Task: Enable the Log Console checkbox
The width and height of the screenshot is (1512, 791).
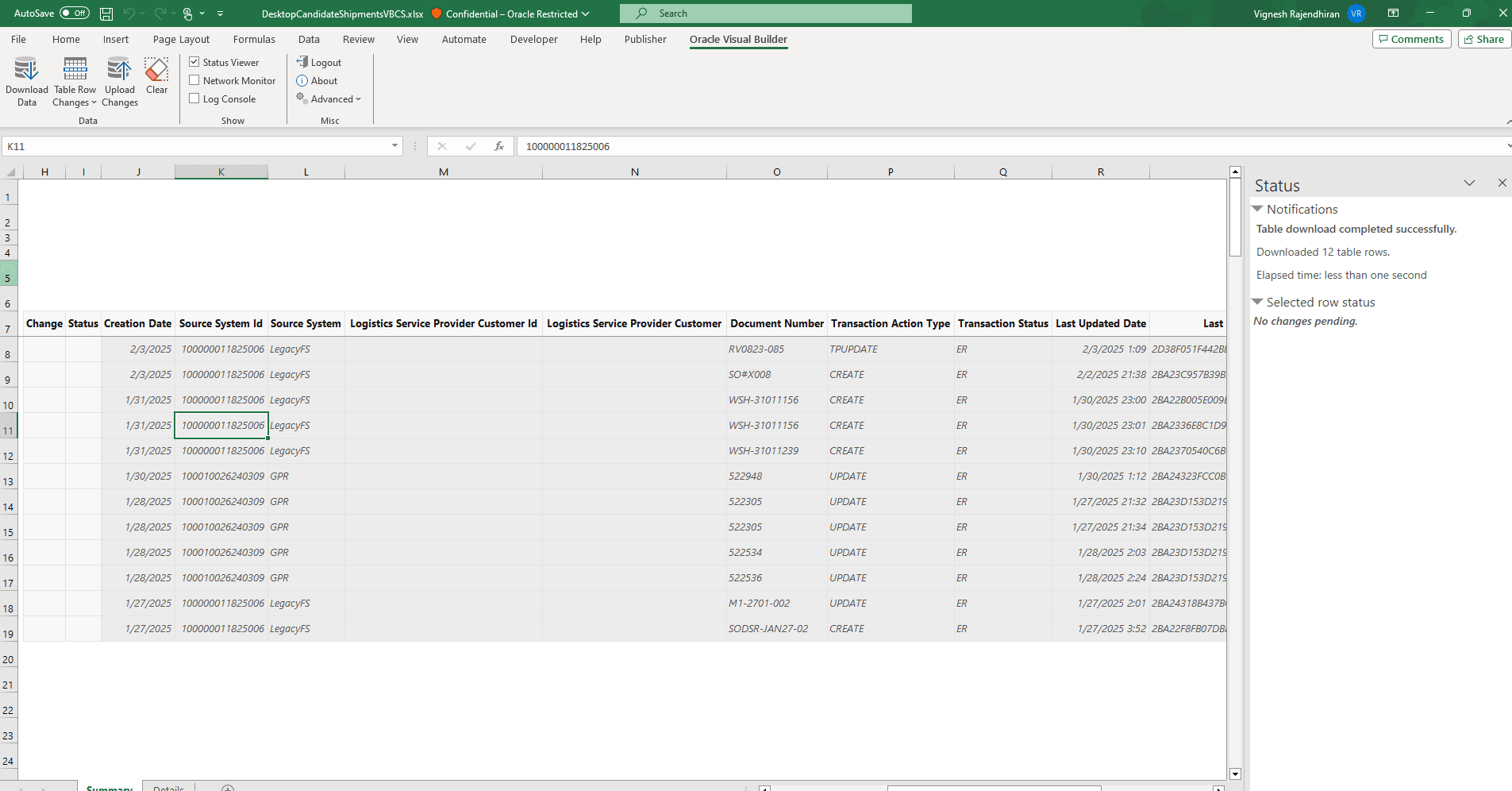Action: (194, 98)
